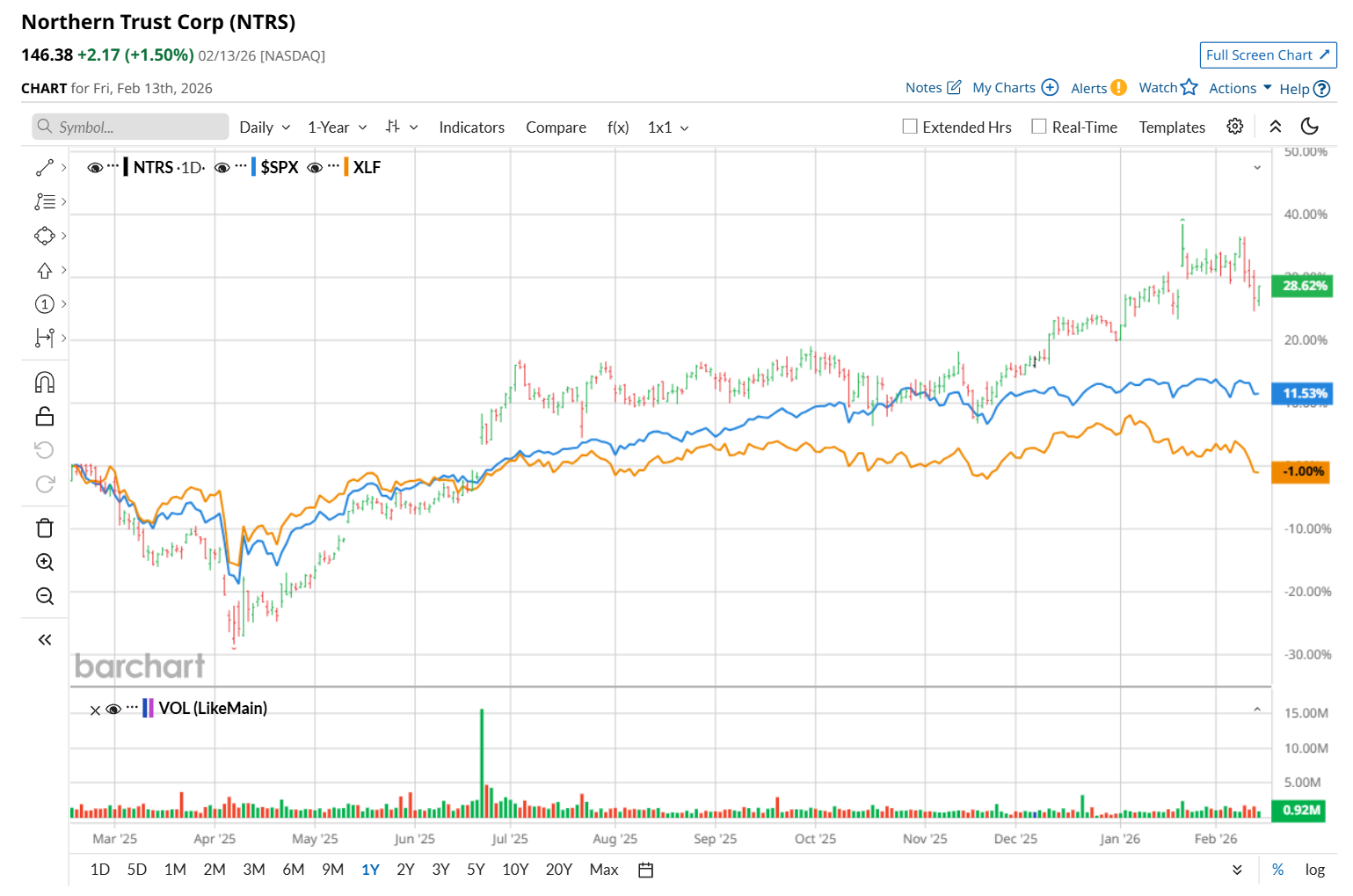Open the 1x1 grid layout dropdown
The width and height of the screenshot is (1353, 896).
[668, 127]
